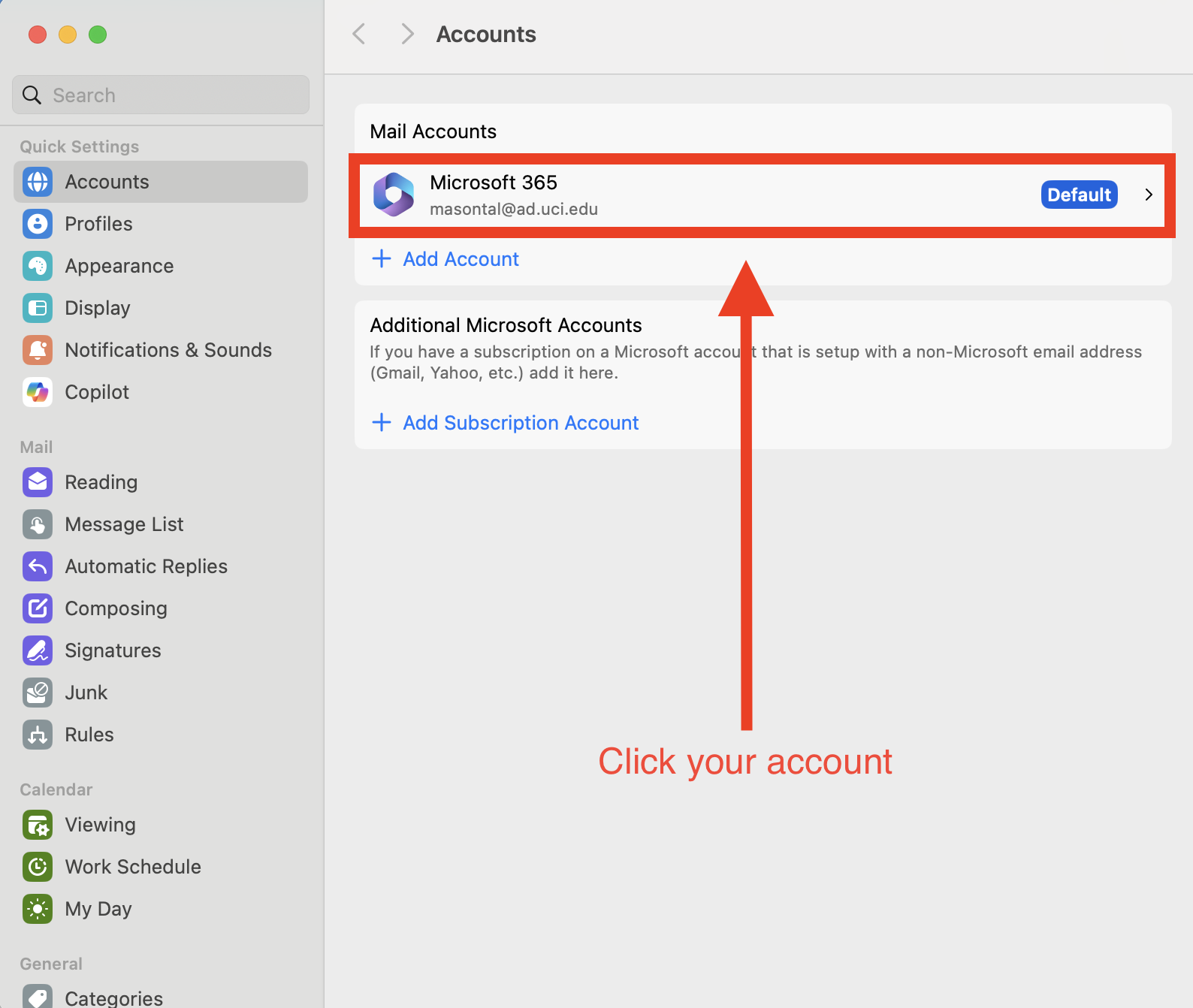The height and width of the screenshot is (1008, 1193).
Task: Open the Profiles settings pane
Action: click(x=161, y=224)
